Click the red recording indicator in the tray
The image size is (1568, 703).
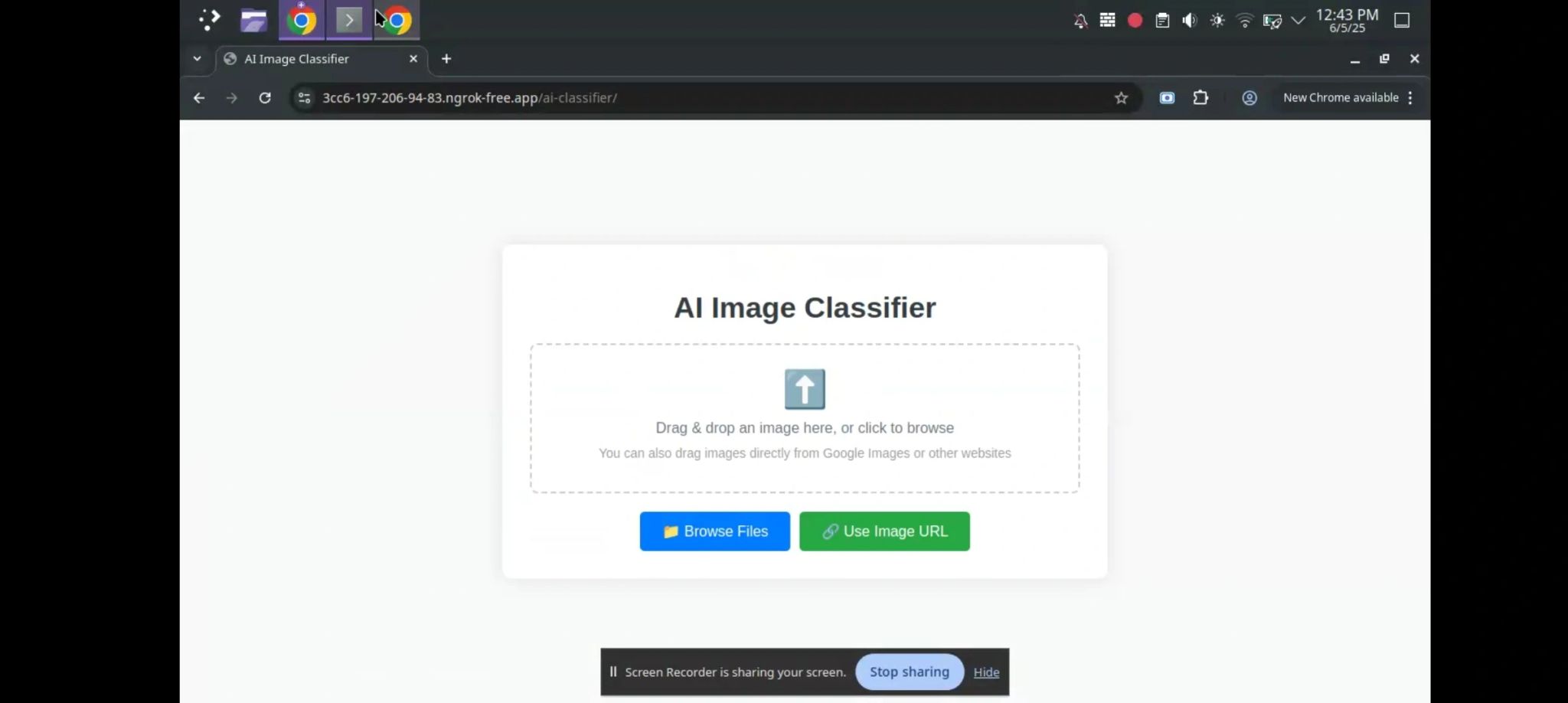1135,20
